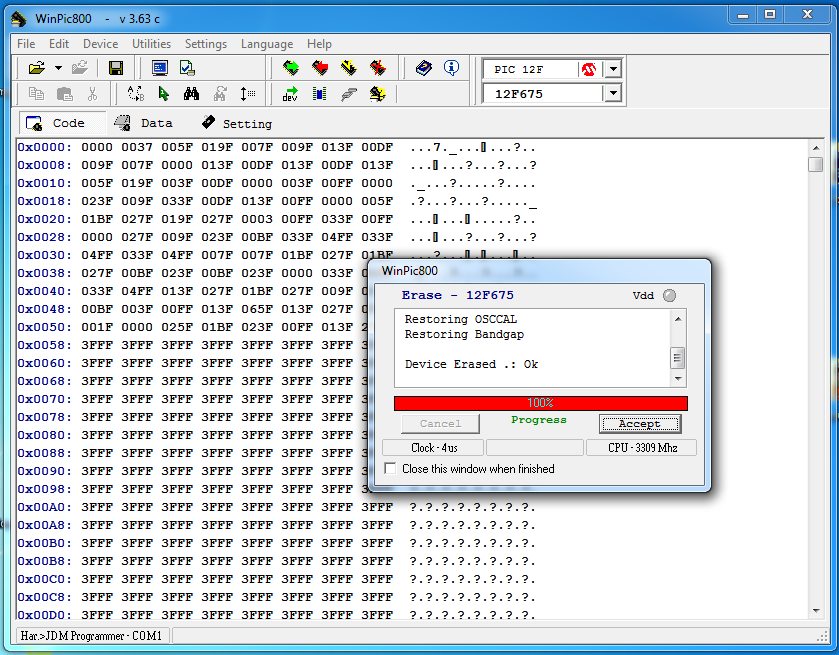This screenshot has height=655, width=839.
Task: Open the Help menu
Action: 319,44
